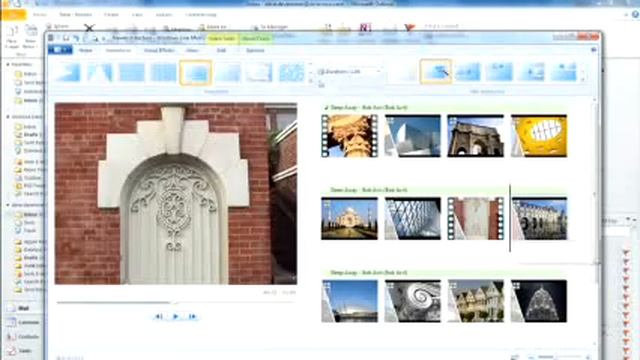Click Save icon in Movie Maker title bar

coord(66,38)
